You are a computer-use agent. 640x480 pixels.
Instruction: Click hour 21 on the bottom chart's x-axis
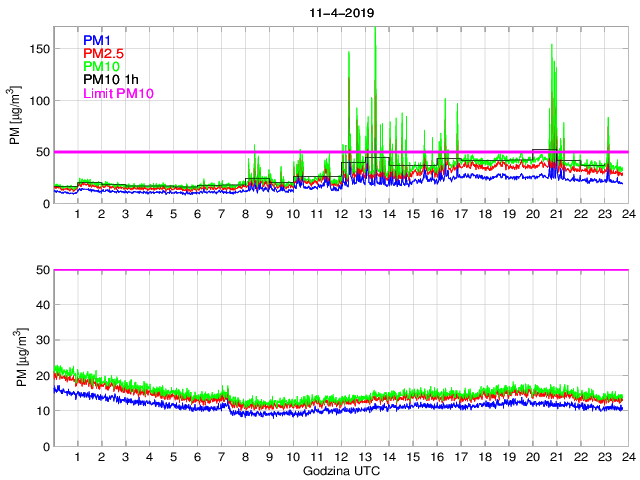click(x=556, y=458)
